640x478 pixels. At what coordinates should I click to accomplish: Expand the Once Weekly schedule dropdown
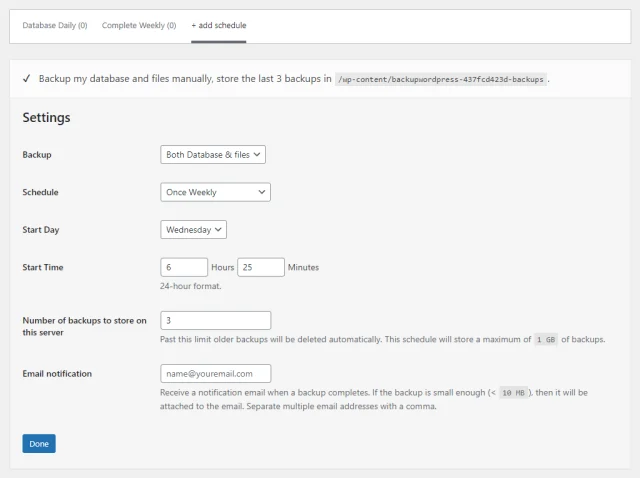[x=215, y=192]
